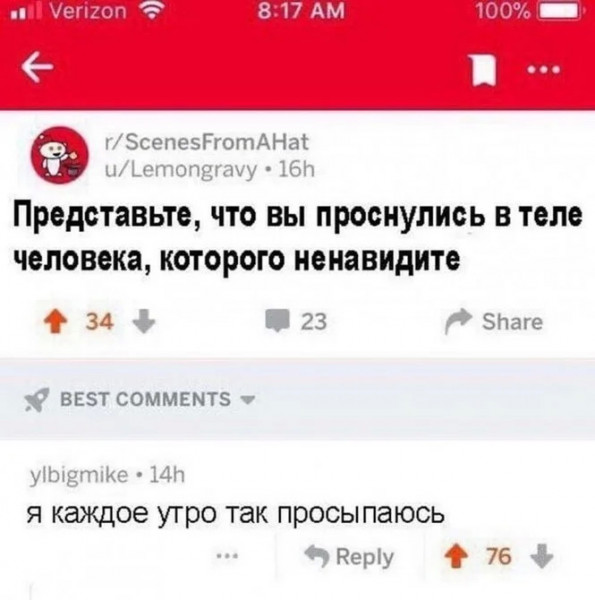Image resolution: width=595 pixels, height=600 pixels.
Task: Open the comment's three-dot options menu
Action: pyautogui.click(x=228, y=556)
